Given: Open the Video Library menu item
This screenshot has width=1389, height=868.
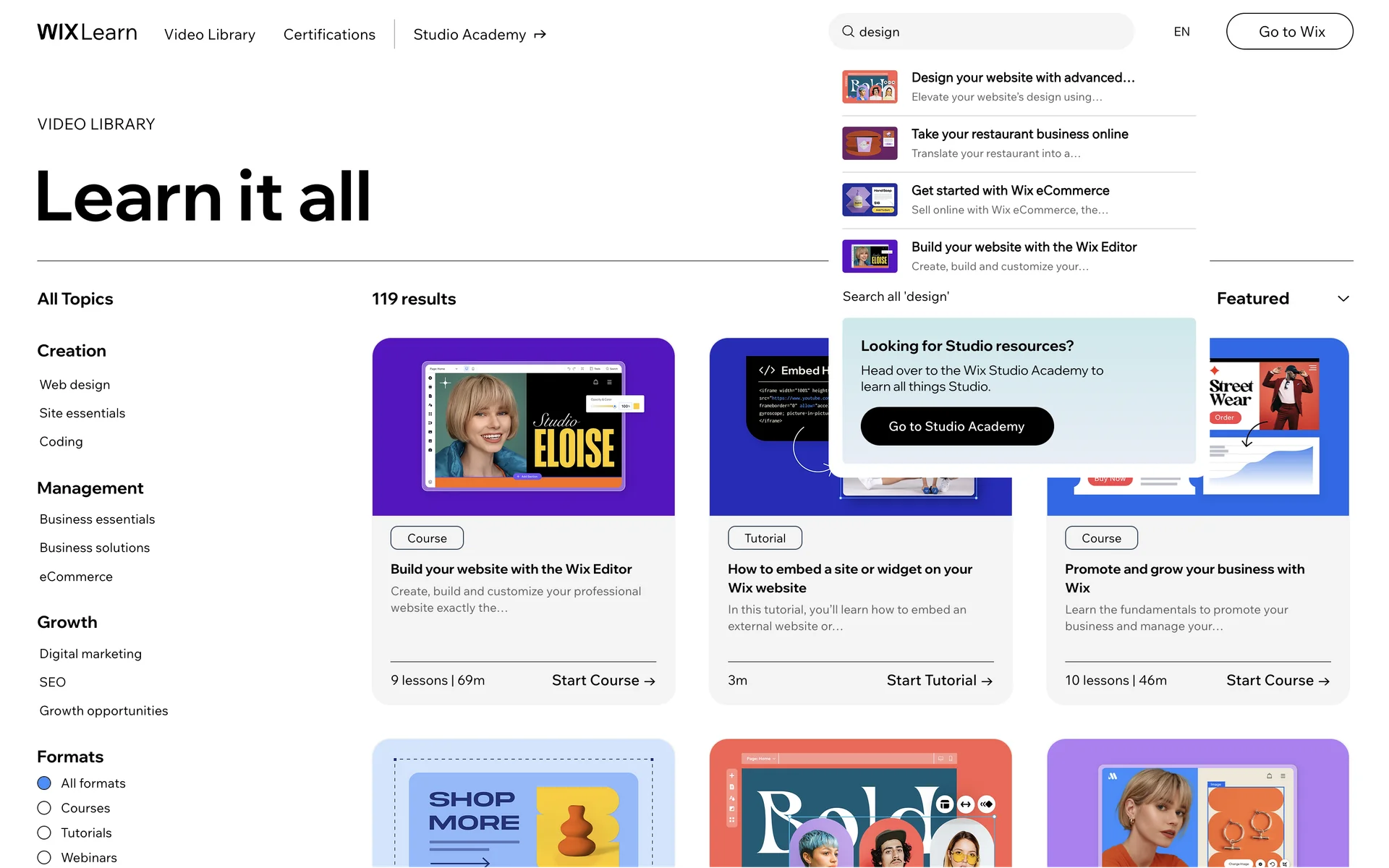Looking at the screenshot, I should tap(210, 35).
